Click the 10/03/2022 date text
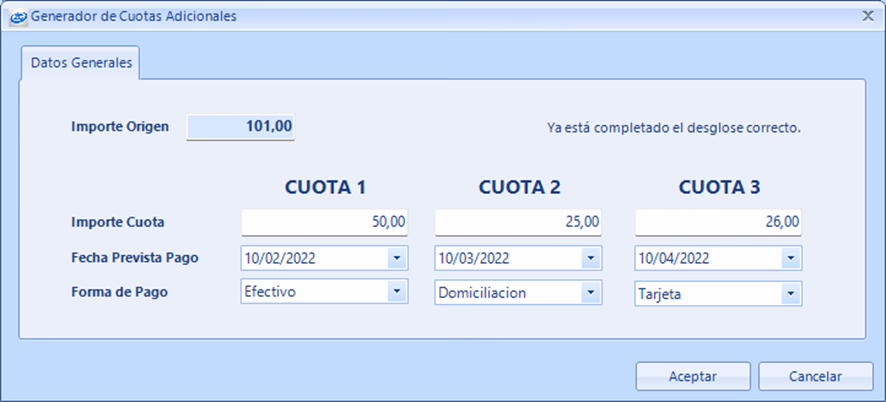886x402 pixels. point(474,258)
